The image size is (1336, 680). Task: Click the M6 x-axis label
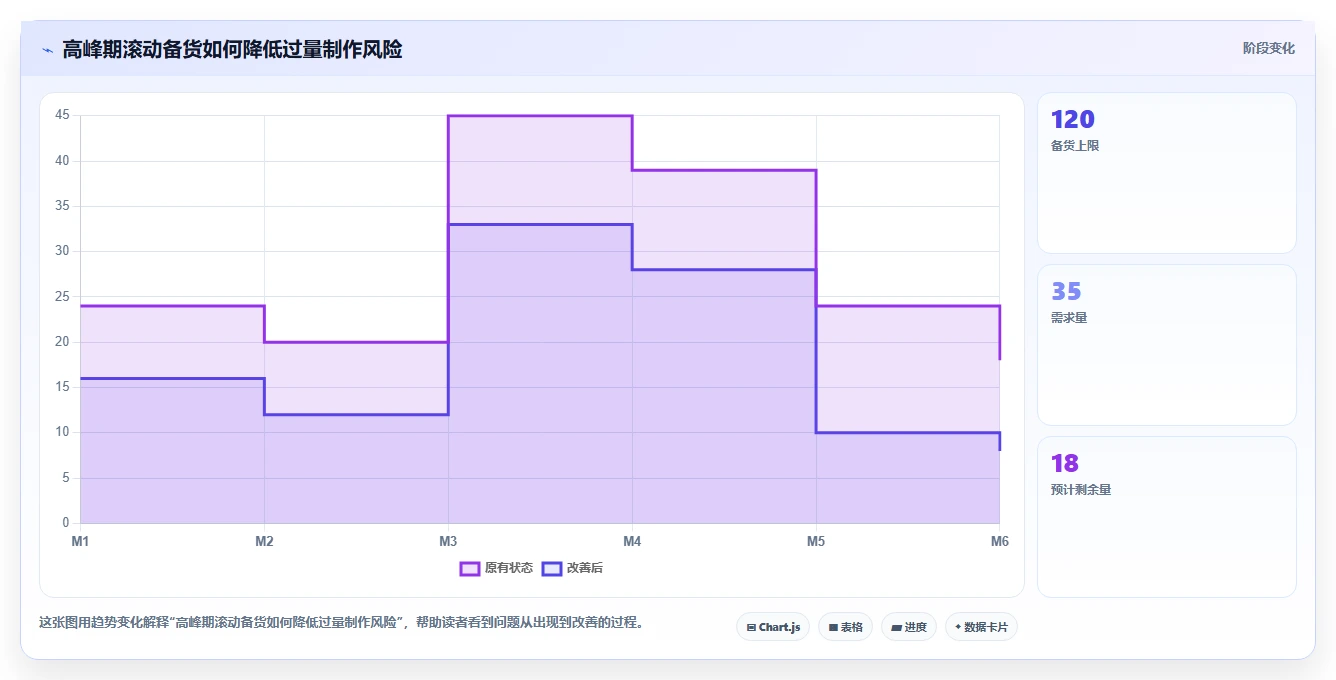[999, 541]
